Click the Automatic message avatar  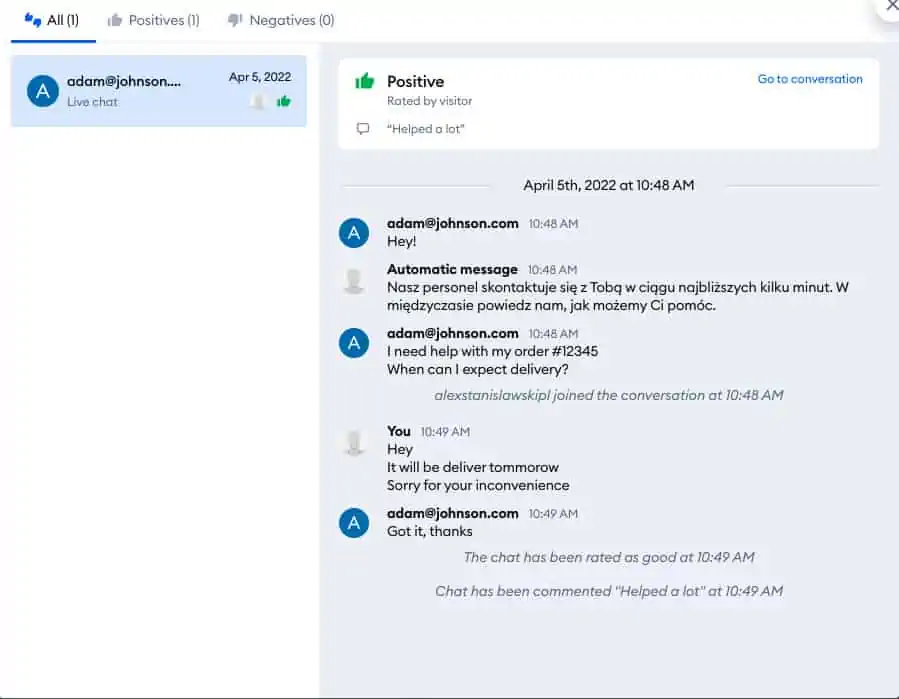(354, 281)
